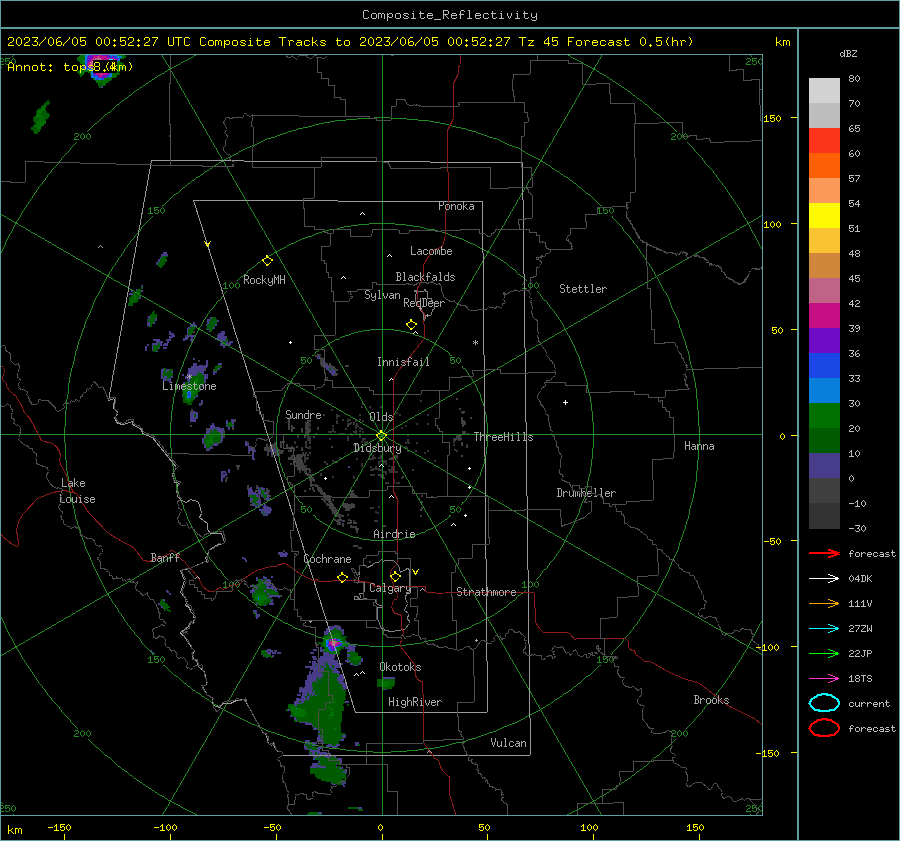
Task: Click the Vulcan city label
Action: pos(508,743)
